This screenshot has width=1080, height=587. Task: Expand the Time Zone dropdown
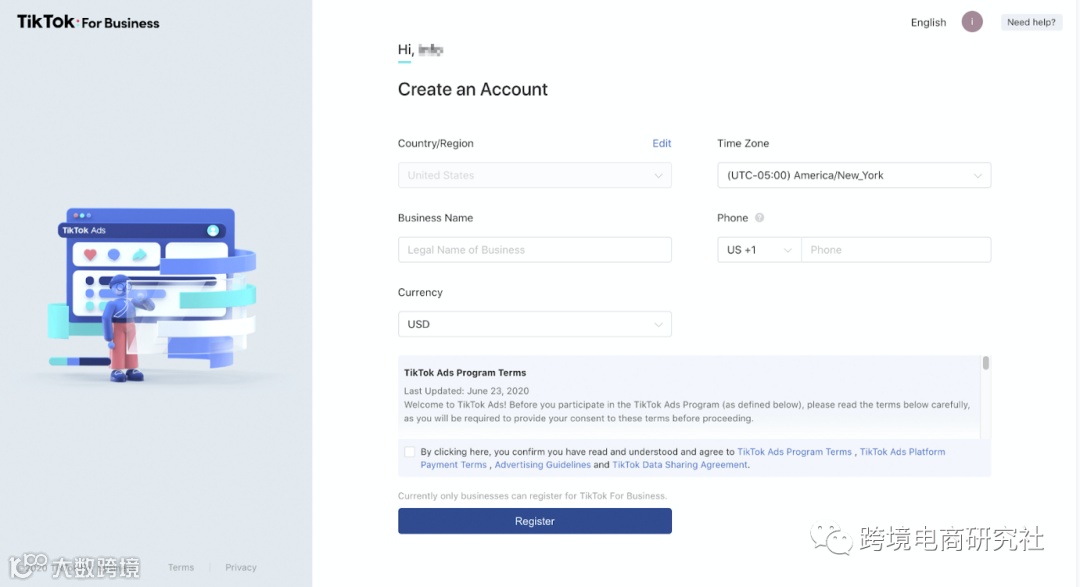click(x=854, y=175)
